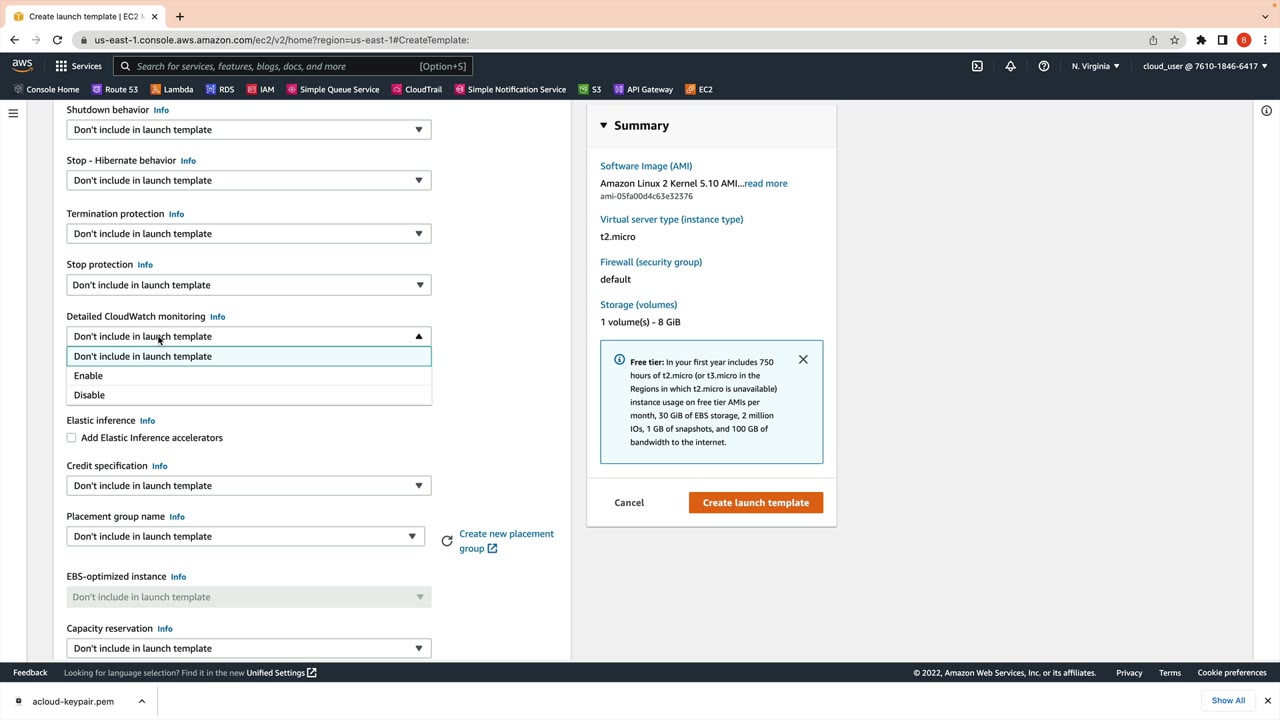Open the Feedback link
Image resolution: width=1280 pixels, height=720 pixels.
coord(30,673)
